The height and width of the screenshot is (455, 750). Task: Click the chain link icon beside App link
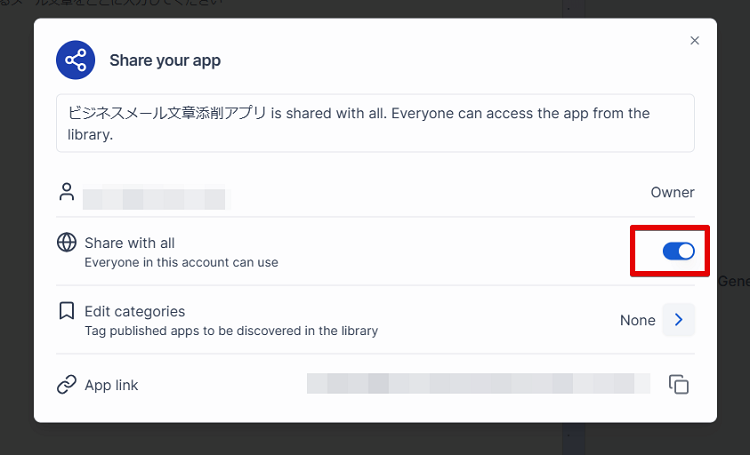[67, 385]
